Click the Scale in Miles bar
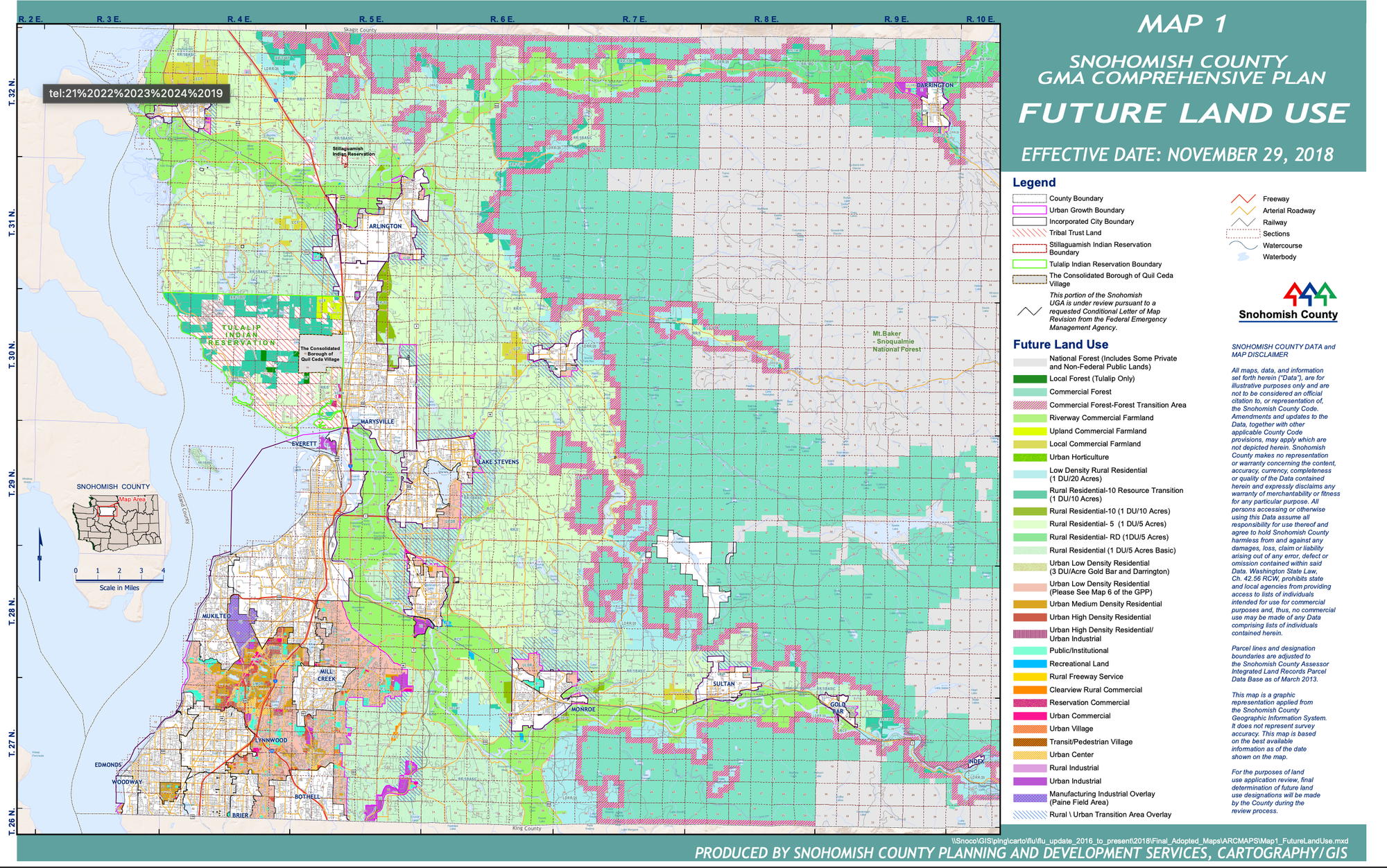The height and width of the screenshot is (868, 1387). coord(119,578)
